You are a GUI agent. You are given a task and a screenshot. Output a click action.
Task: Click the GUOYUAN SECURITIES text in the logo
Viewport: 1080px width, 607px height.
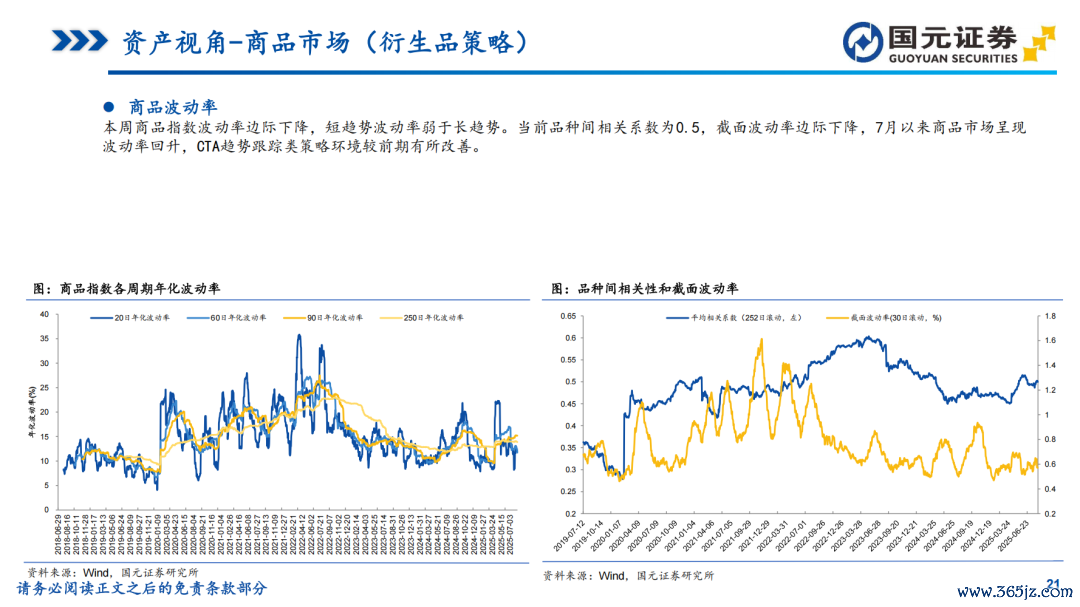(x=953, y=58)
